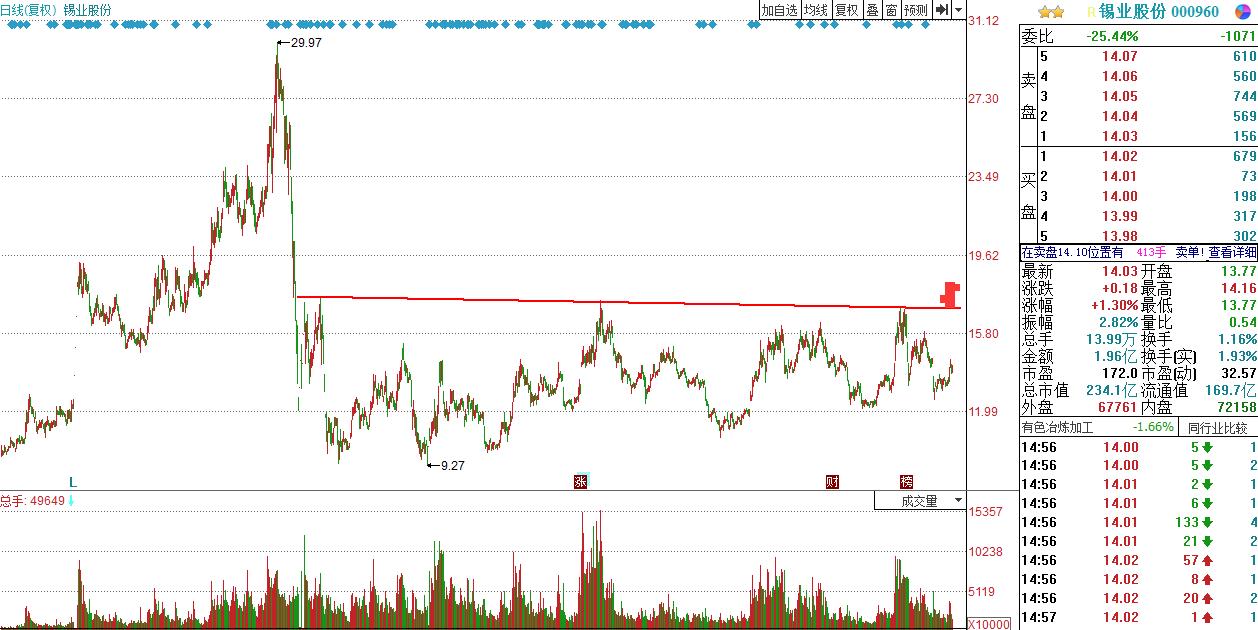Click 加自选 to add to watchlist
The height and width of the screenshot is (630, 1258).
(780, 10)
